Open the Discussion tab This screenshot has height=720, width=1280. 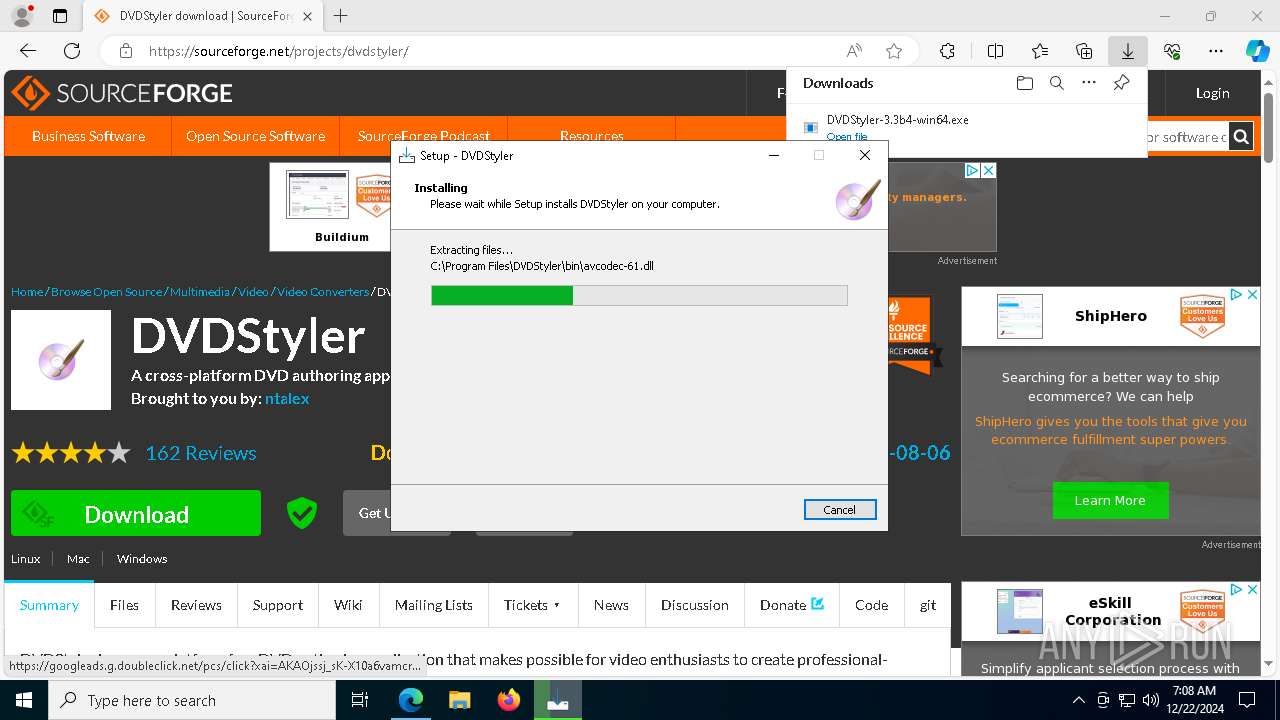tap(695, 605)
